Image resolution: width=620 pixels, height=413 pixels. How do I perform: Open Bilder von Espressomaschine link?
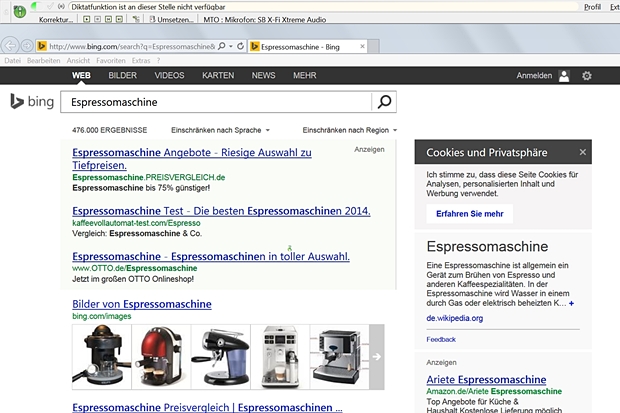[x=142, y=304]
